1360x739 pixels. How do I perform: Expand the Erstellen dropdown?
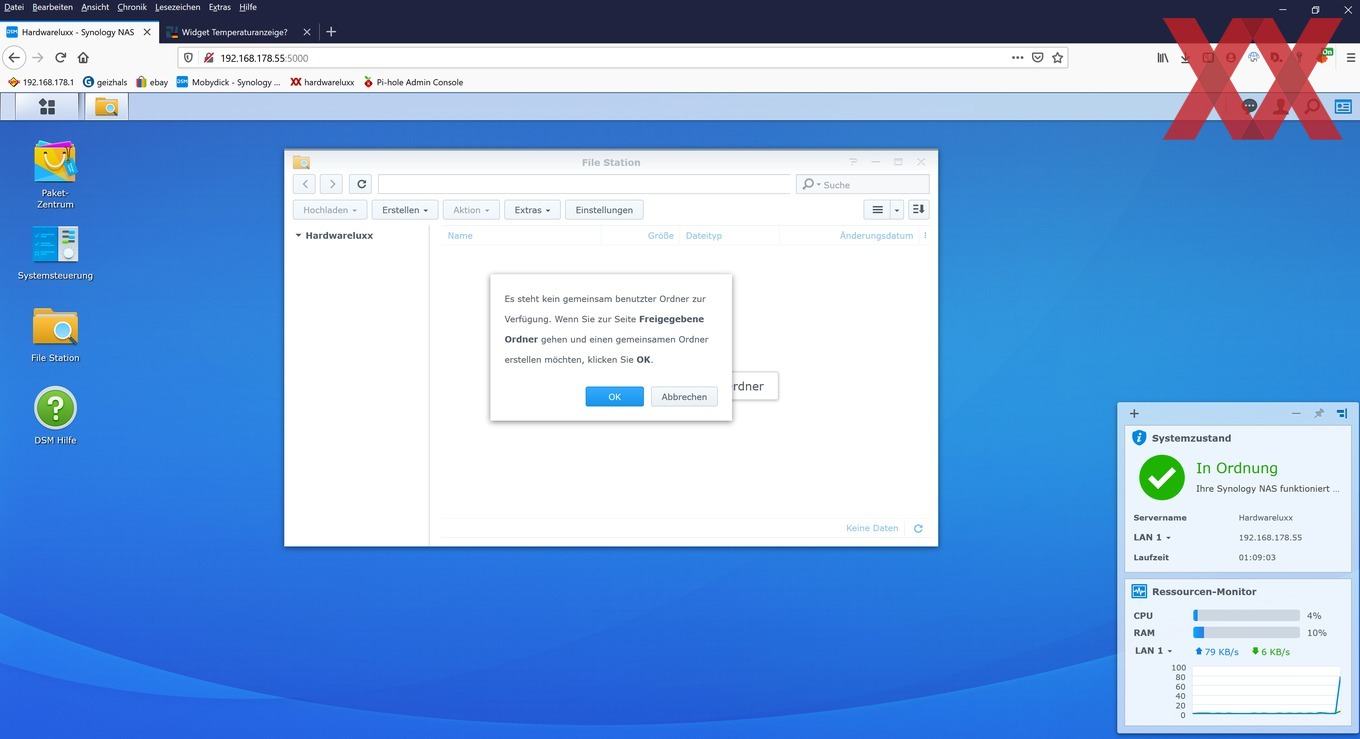point(405,210)
